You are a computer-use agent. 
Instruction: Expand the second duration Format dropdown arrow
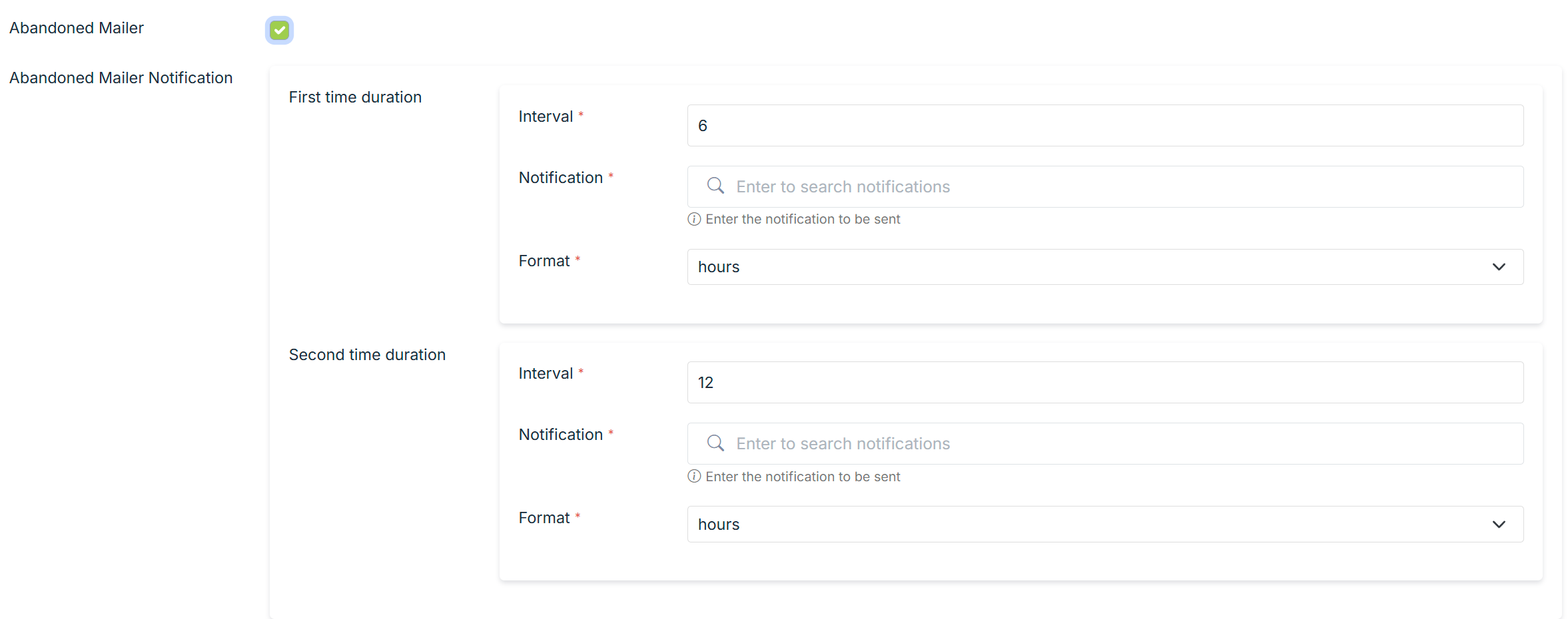coord(1499,524)
